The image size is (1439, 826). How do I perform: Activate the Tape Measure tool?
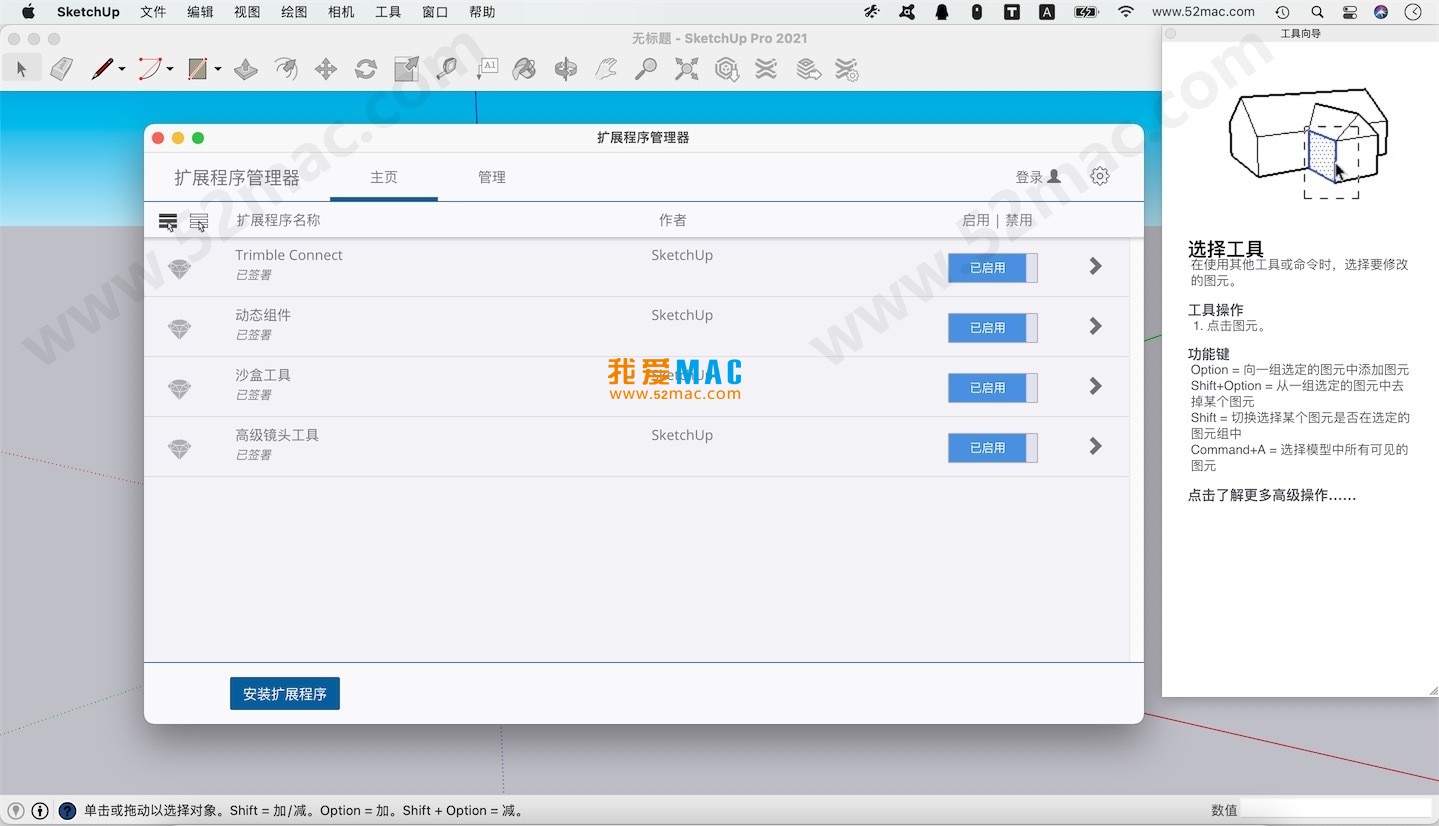pos(447,69)
